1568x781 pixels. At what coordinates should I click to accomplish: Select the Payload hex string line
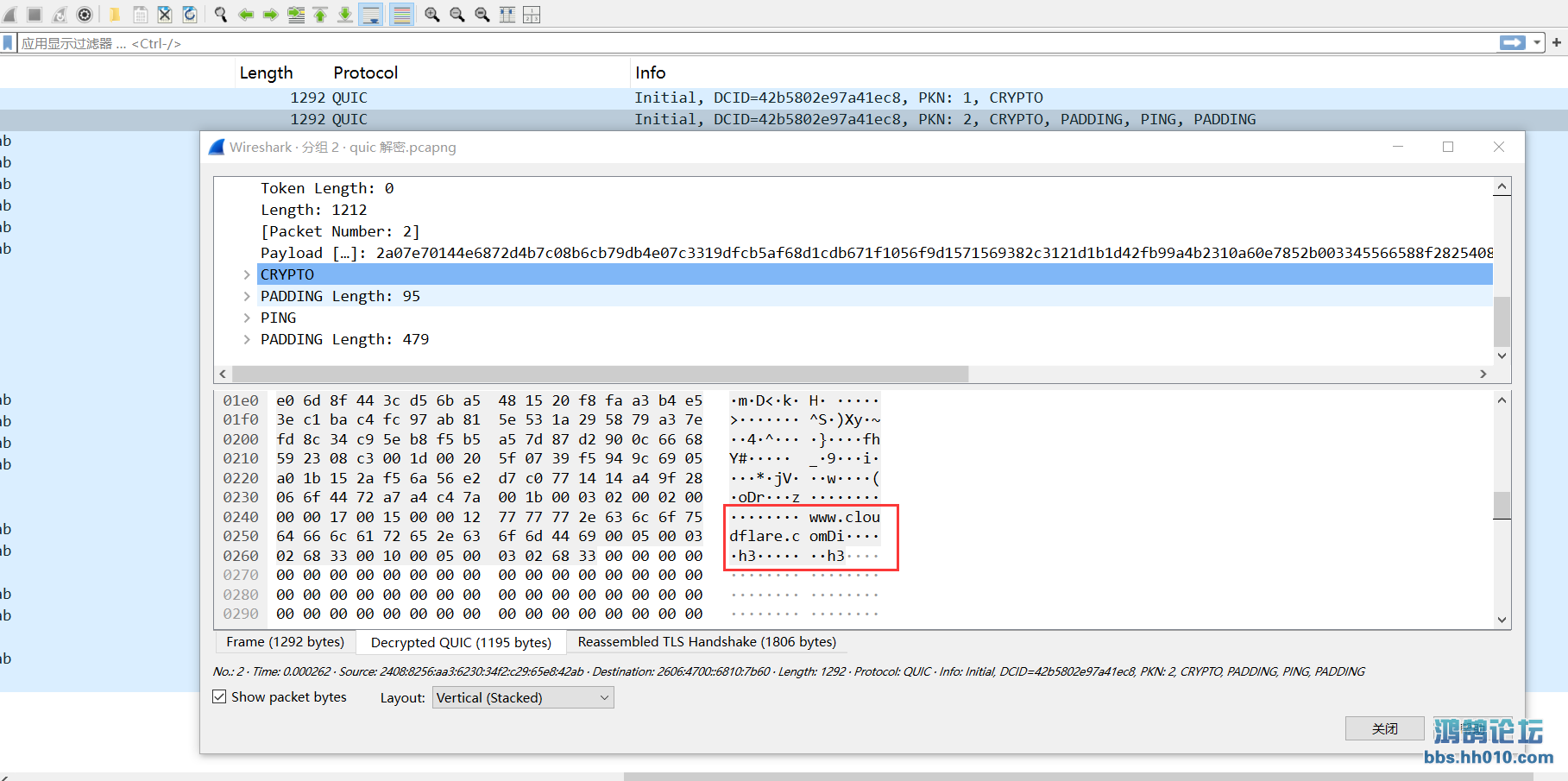click(876, 253)
